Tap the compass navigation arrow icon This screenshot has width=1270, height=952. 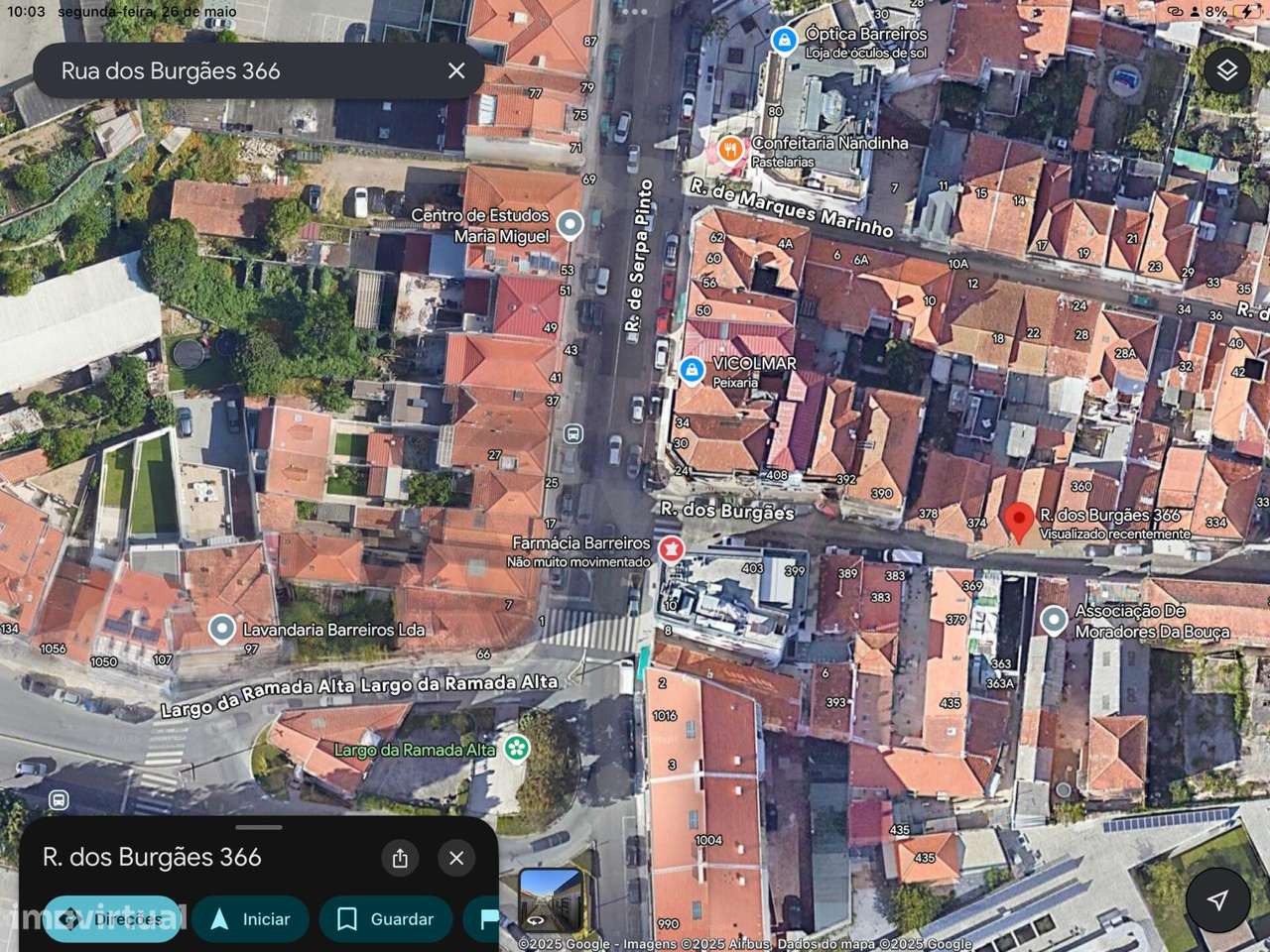[x=1218, y=899]
